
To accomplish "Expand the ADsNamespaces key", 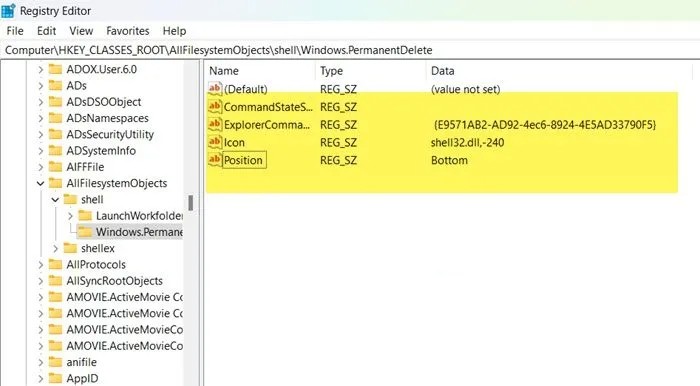I will 40,118.
